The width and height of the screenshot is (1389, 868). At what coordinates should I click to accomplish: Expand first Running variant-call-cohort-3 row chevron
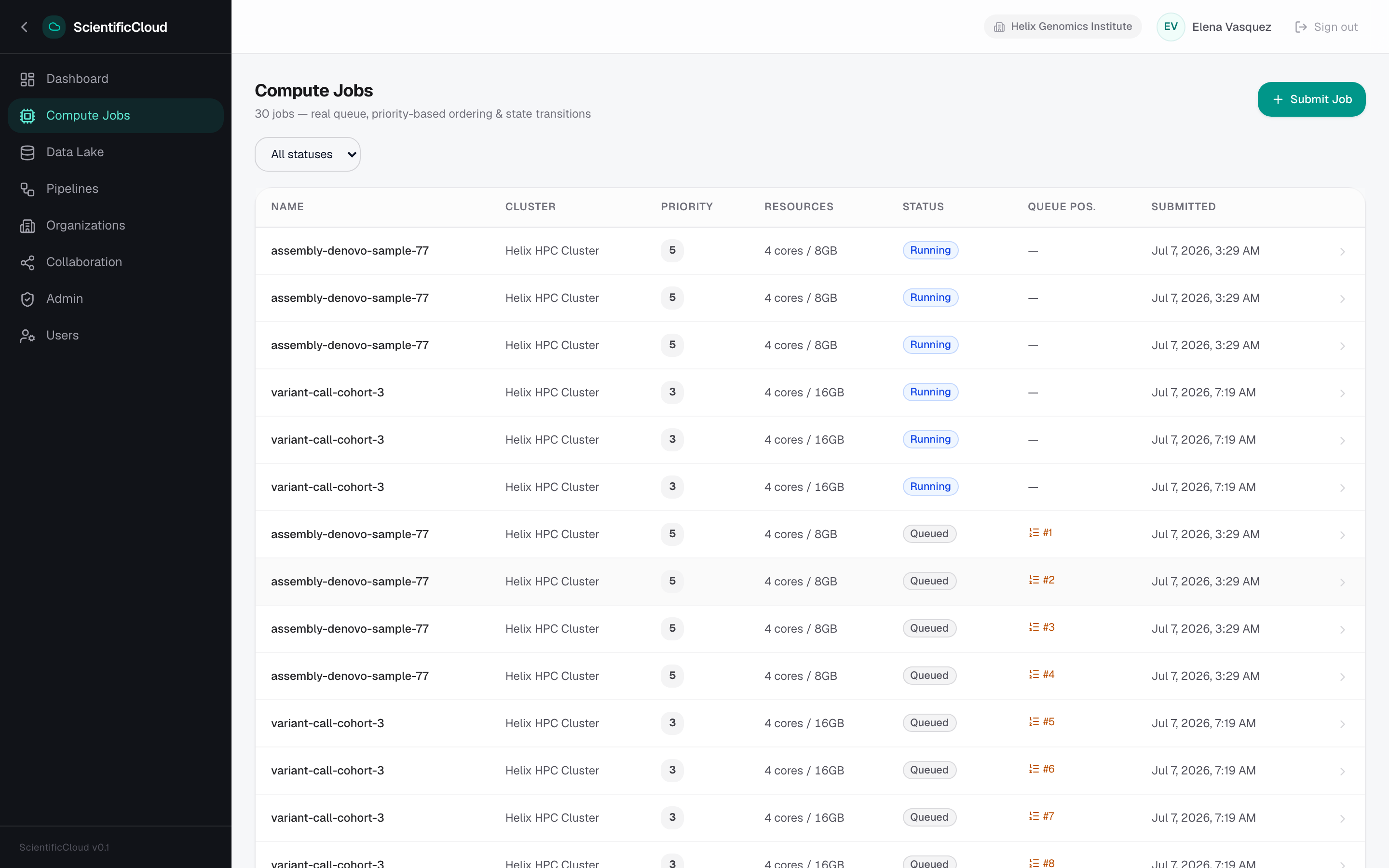[x=1342, y=393]
